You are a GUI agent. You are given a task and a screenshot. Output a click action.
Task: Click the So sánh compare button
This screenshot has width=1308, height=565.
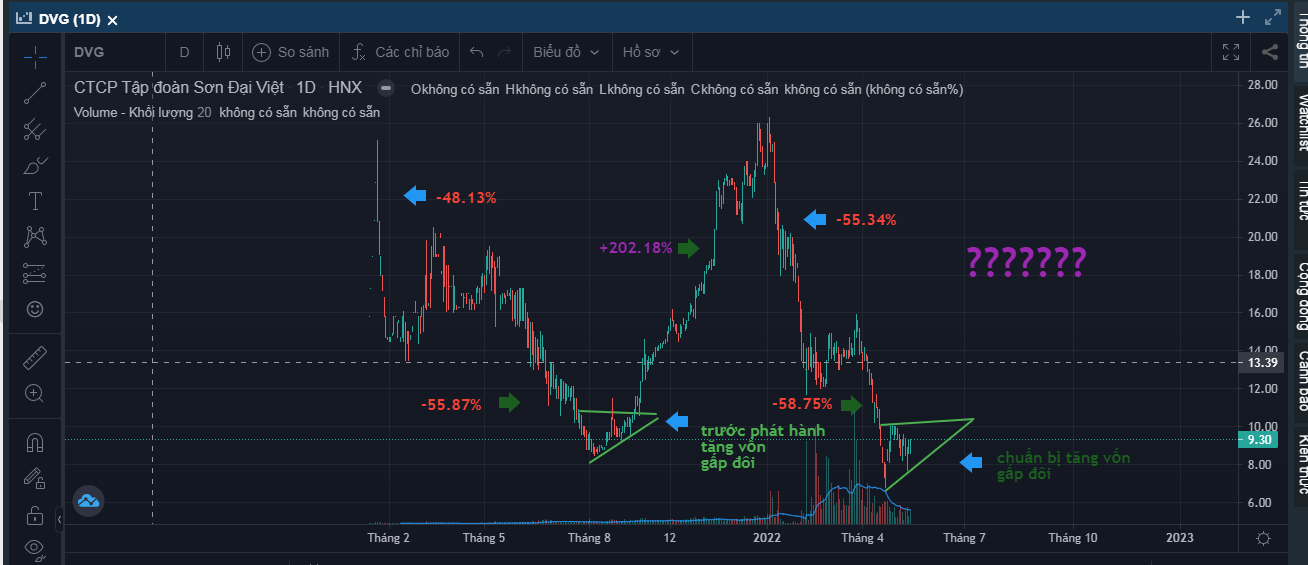pos(291,52)
